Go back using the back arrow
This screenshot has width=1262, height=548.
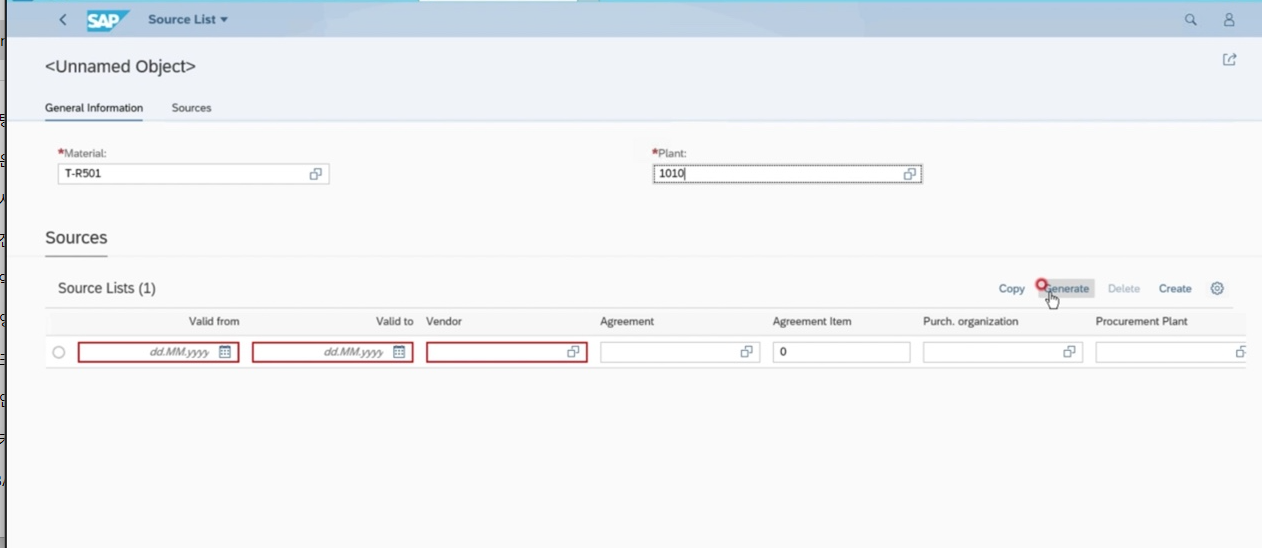[x=63, y=20]
